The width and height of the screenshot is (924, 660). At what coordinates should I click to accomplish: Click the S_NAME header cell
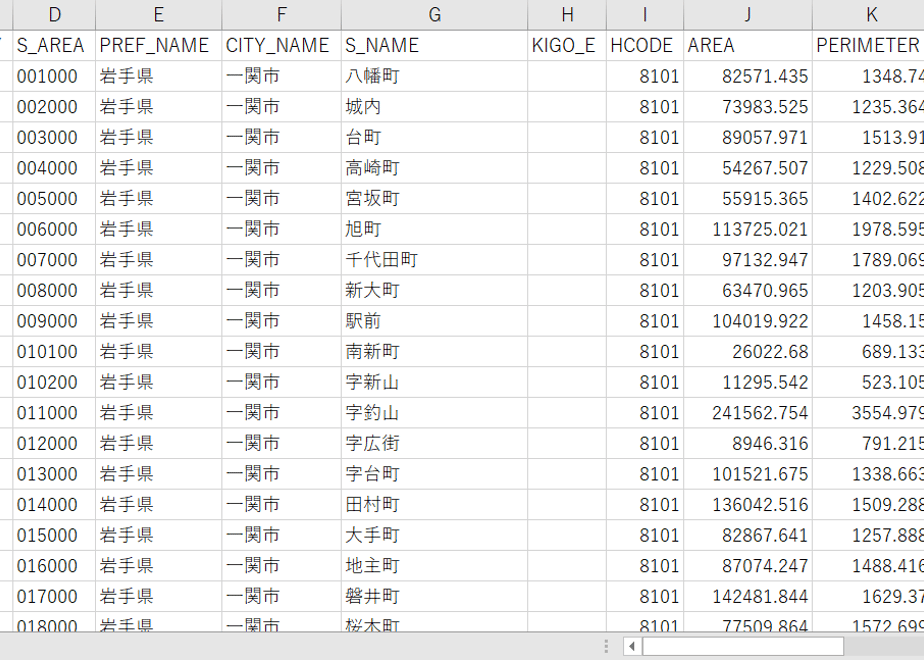(x=435, y=45)
